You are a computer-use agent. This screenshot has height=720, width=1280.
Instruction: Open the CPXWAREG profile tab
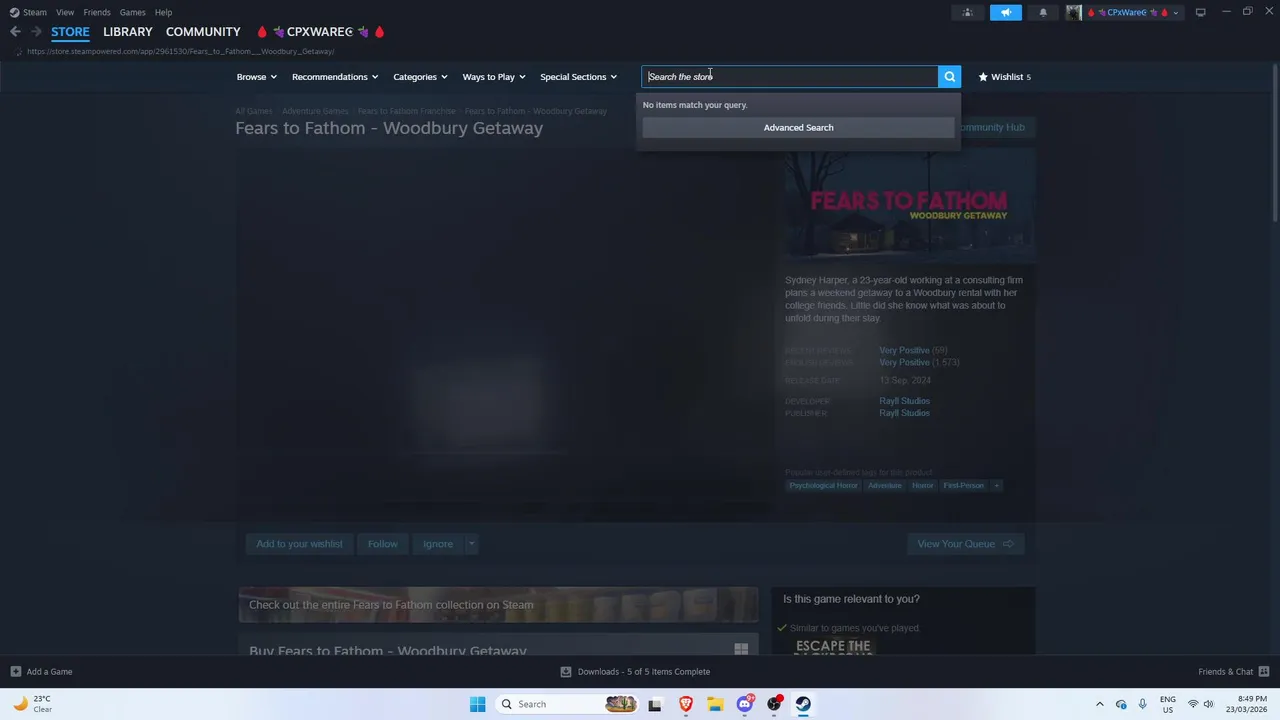(320, 32)
